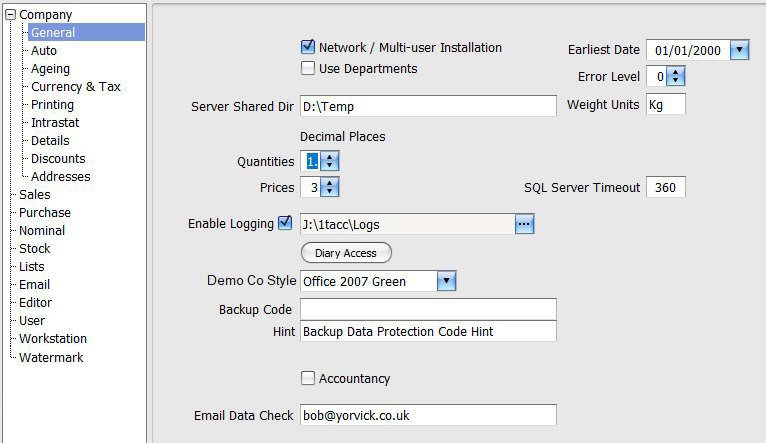Click the Server Shared Dir field
The width and height of the screenshot is (766, 443).
tap(427, 106)
